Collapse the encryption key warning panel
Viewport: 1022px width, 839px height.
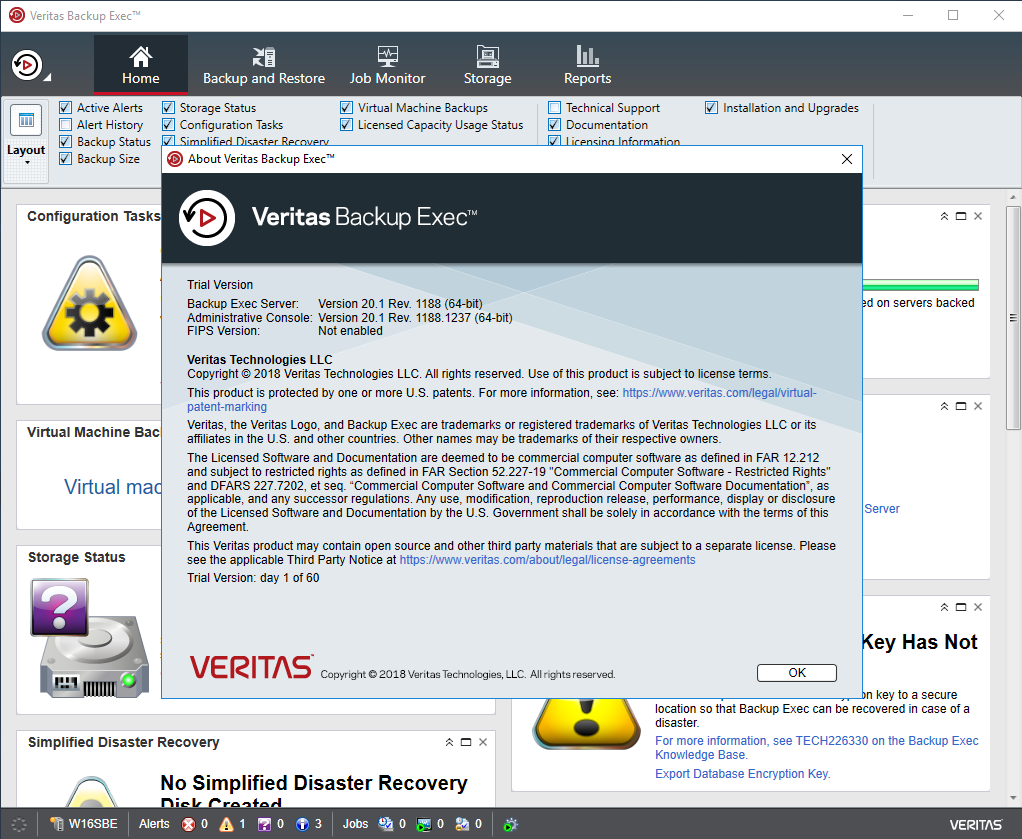pos(944,607)
